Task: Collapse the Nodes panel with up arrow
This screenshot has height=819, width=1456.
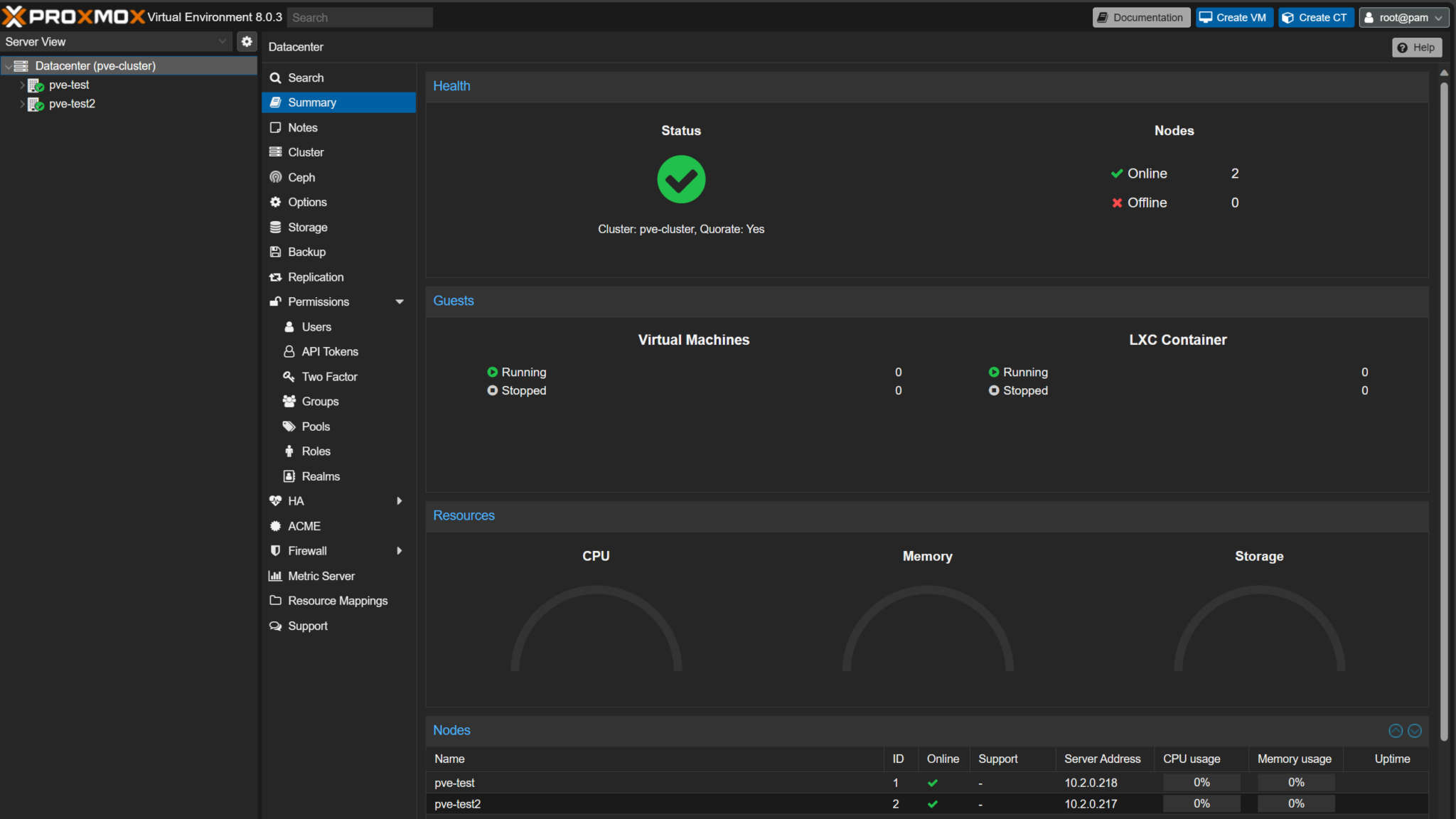Action: click(x=1395, y=731)
